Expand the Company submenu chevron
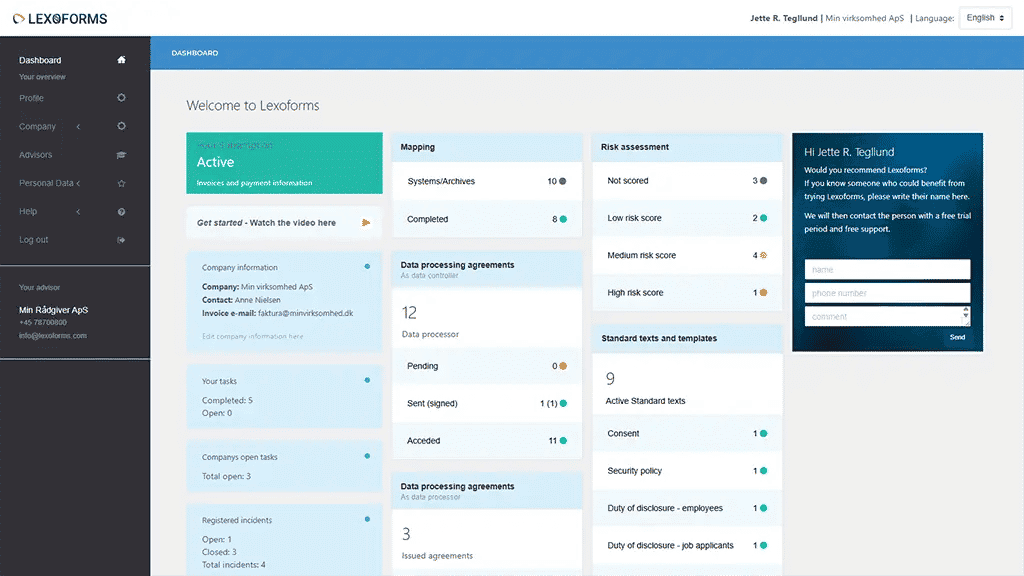The image size is (1024, 576). (x=78, y=126)
